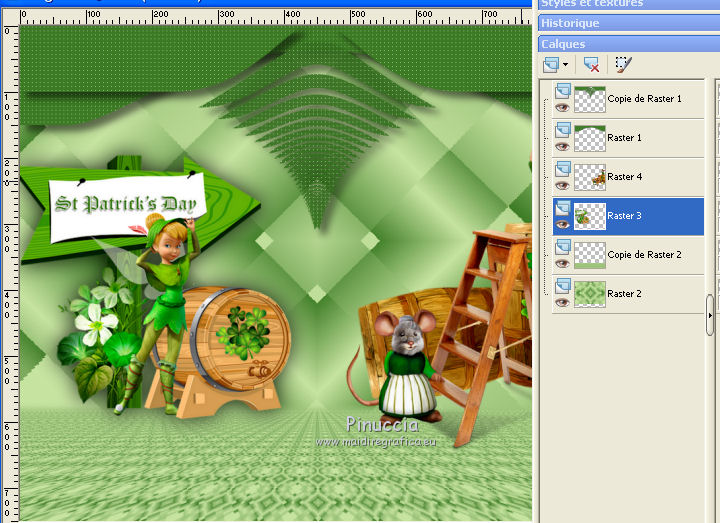This screenshot has height=523, width=720.
Task: Select the Copie de Raster 2 thumbnail
Action: point(590,255)
